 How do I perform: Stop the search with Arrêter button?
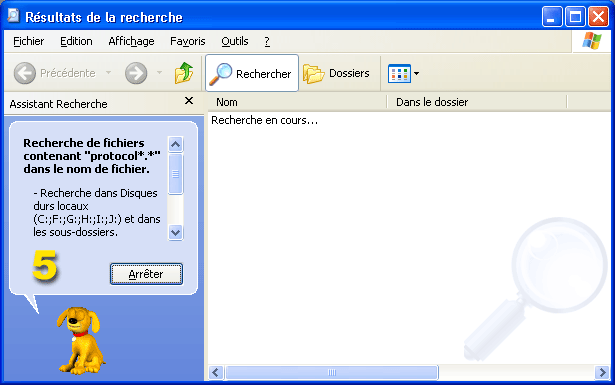(x=146, y=274)
